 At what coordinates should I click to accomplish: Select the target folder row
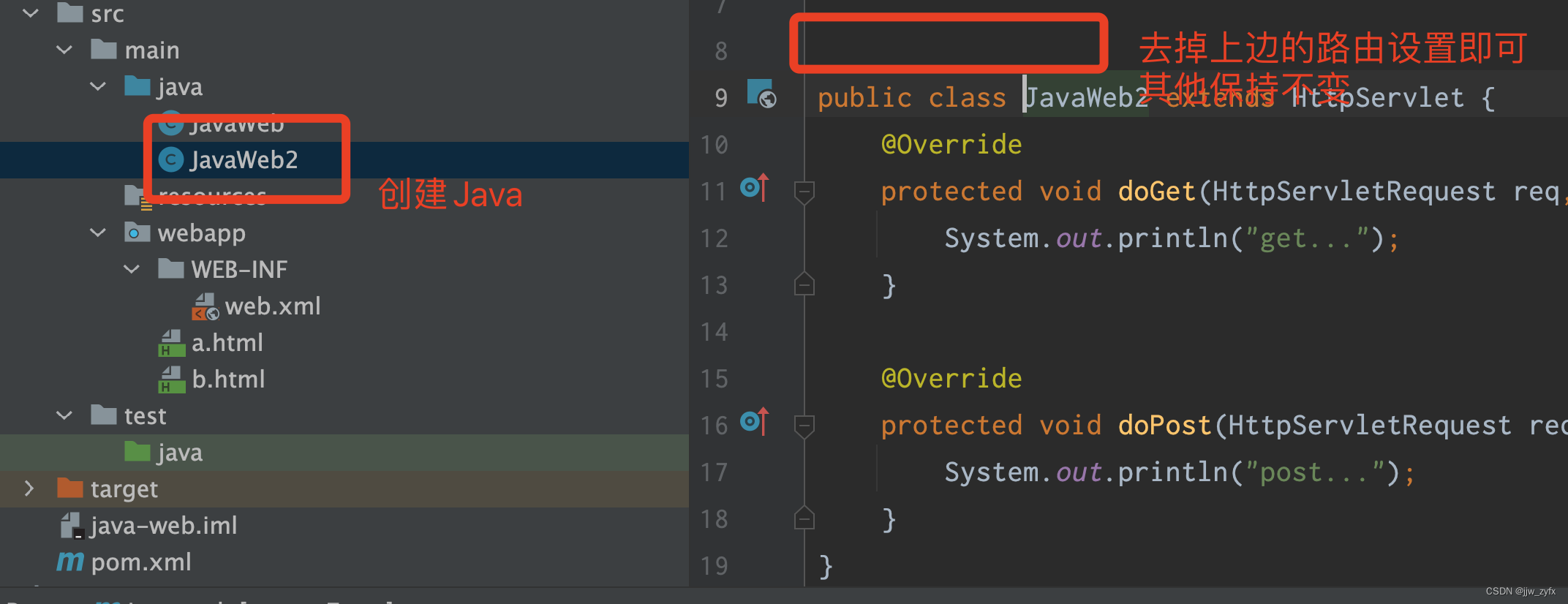pos(344,488)
